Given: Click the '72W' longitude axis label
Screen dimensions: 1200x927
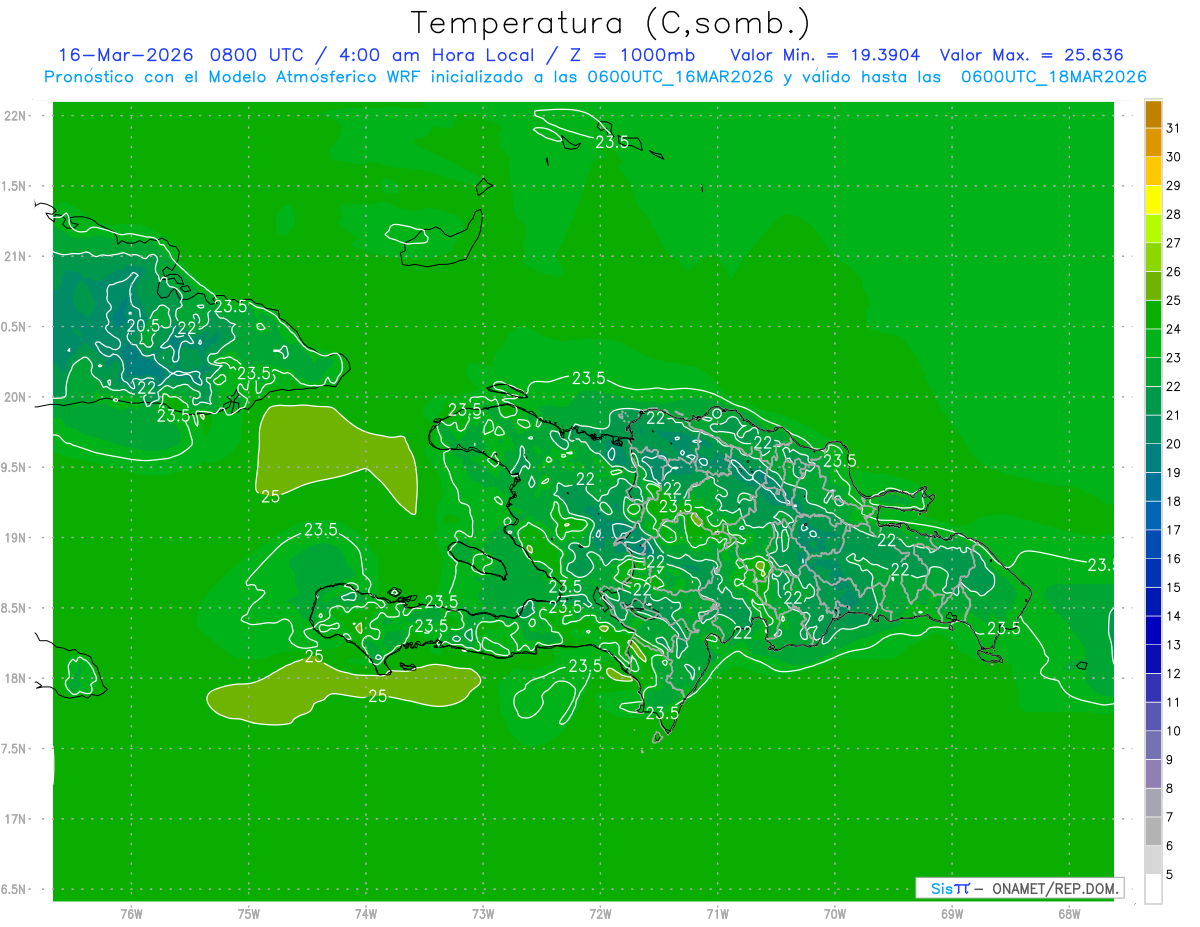Looking at the screenshot, I should click(600, 914).
